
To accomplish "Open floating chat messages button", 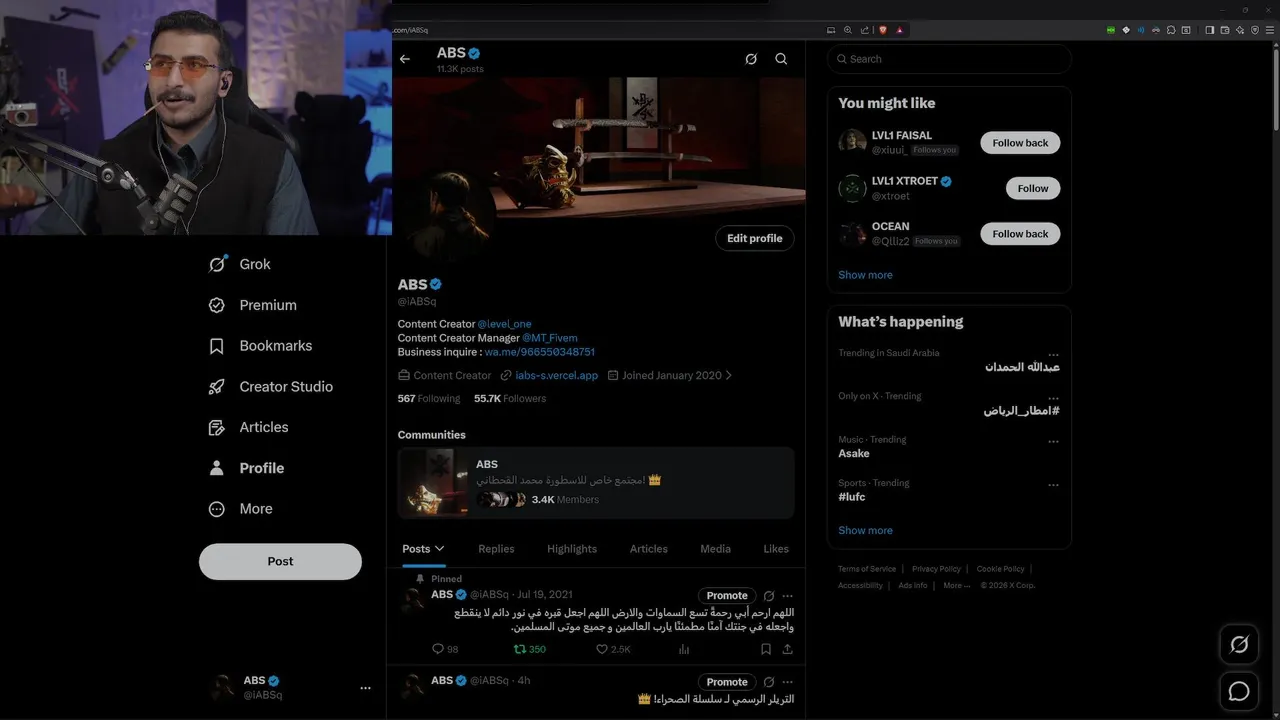I will tap(1239, 691).
